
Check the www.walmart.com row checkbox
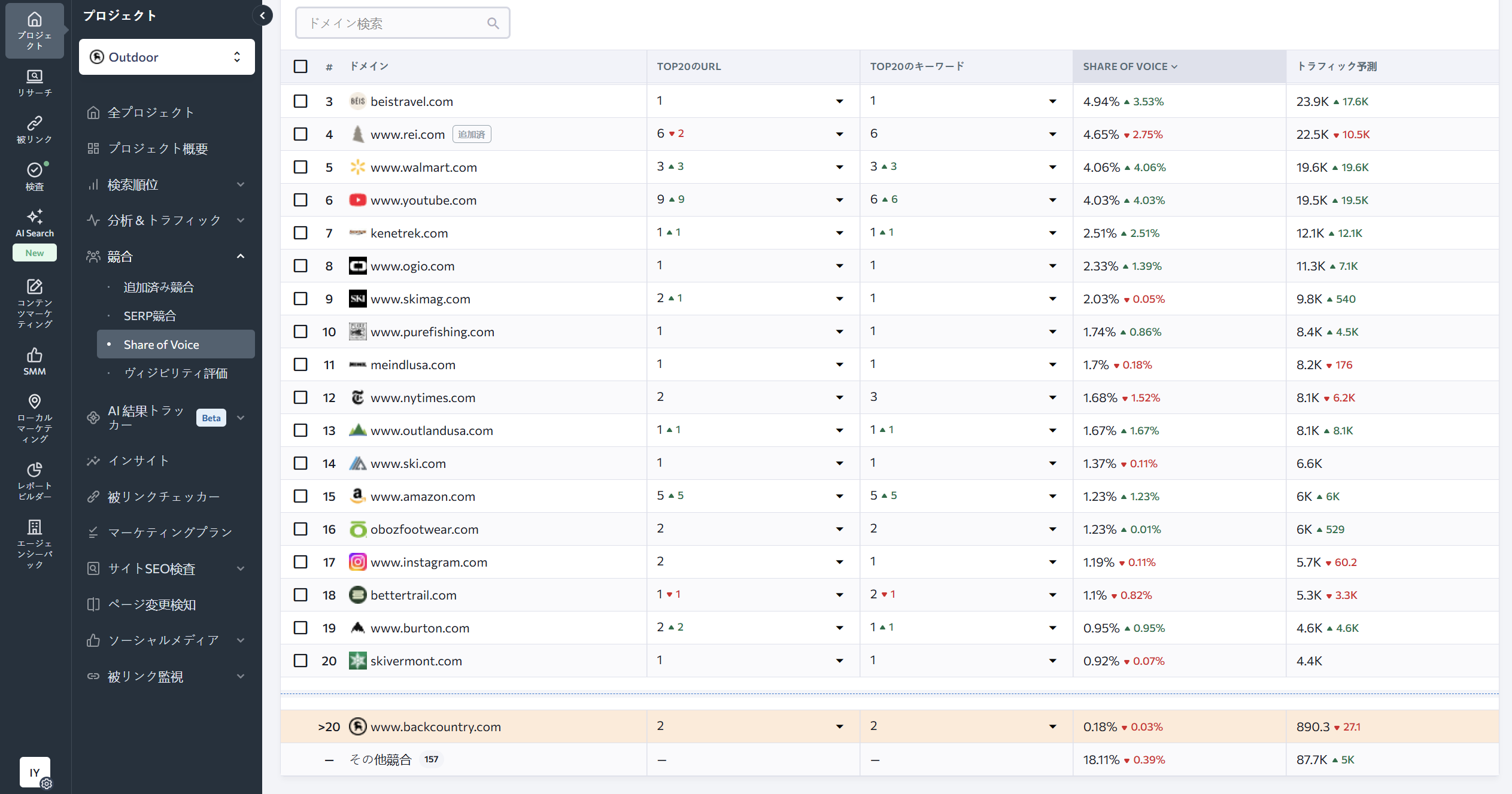tap(300, 167)
